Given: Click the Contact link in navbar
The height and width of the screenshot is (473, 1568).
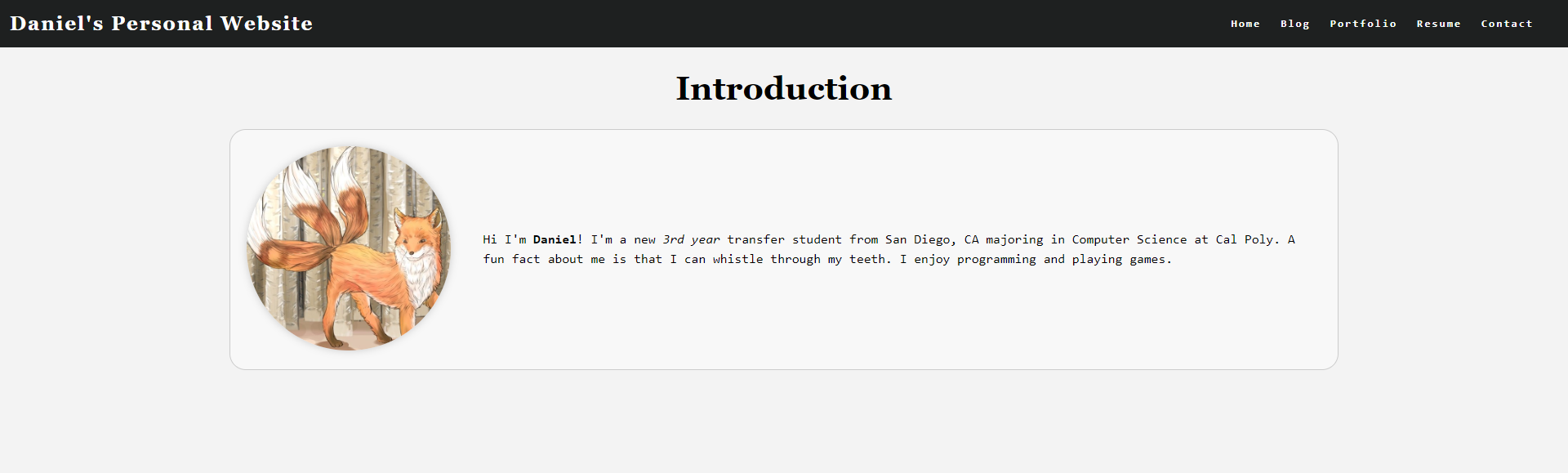Looking at the screenshot, I should [1506, 24].
